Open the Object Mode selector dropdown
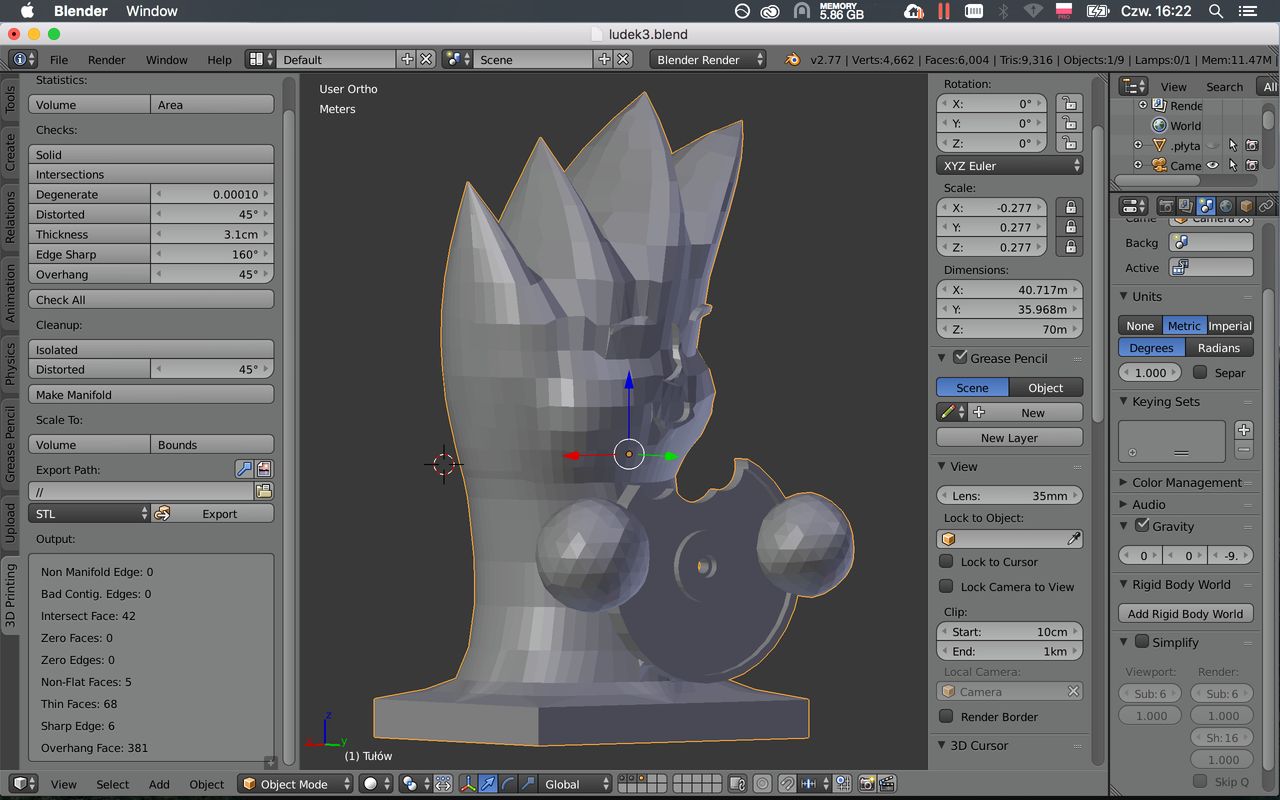The image size is (1280, 800). point(295,784)
